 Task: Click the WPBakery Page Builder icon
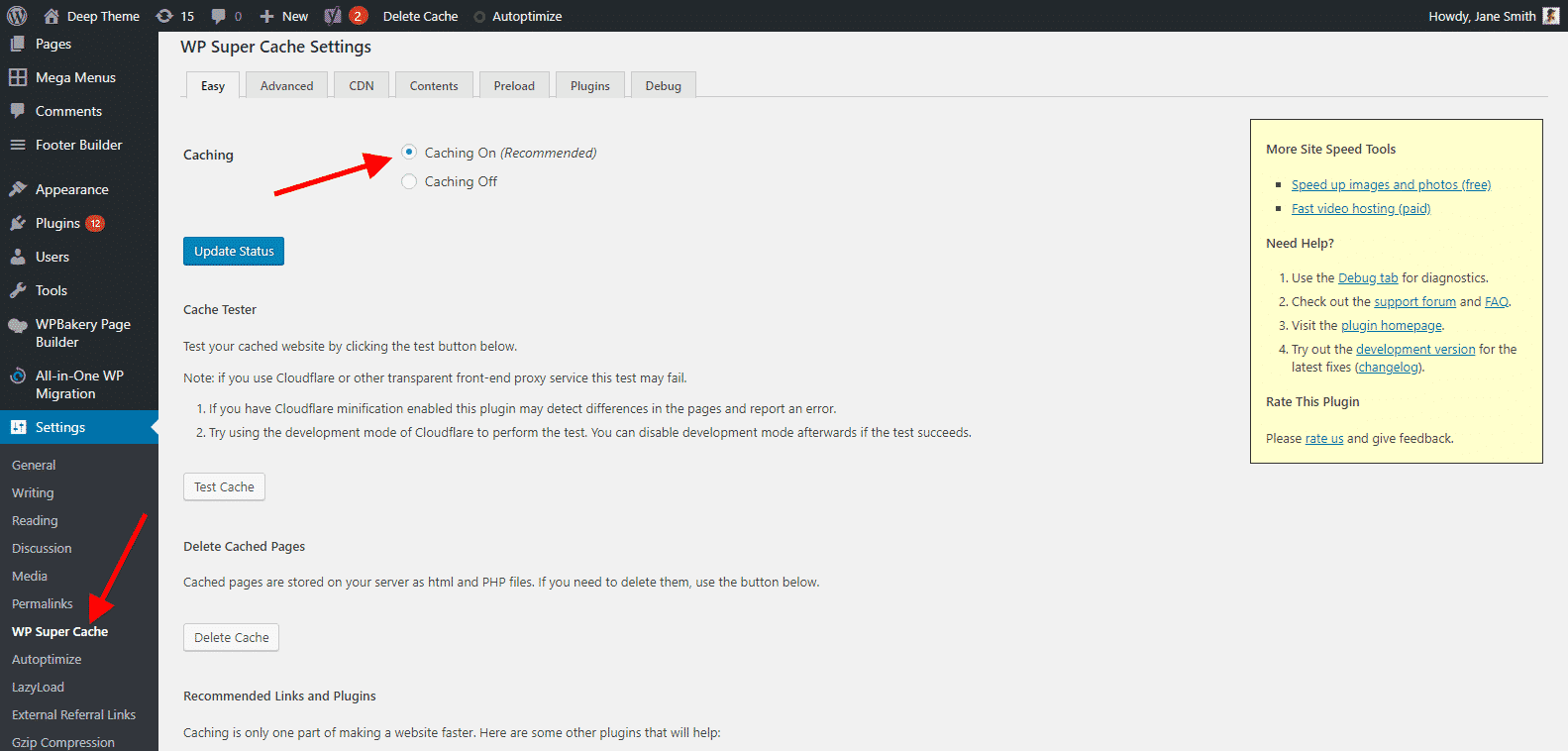point(18,325)
